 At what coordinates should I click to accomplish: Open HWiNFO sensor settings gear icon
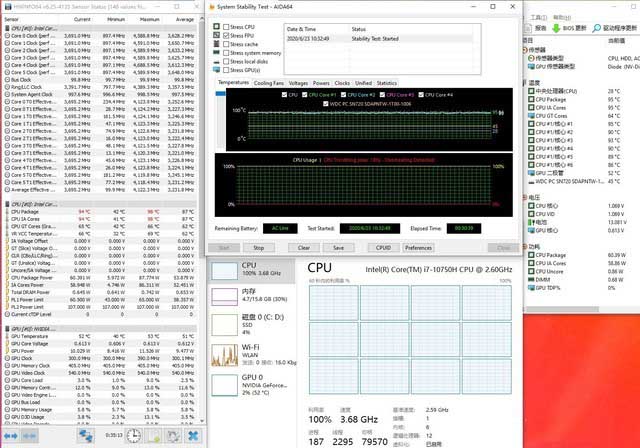[173, 436]
